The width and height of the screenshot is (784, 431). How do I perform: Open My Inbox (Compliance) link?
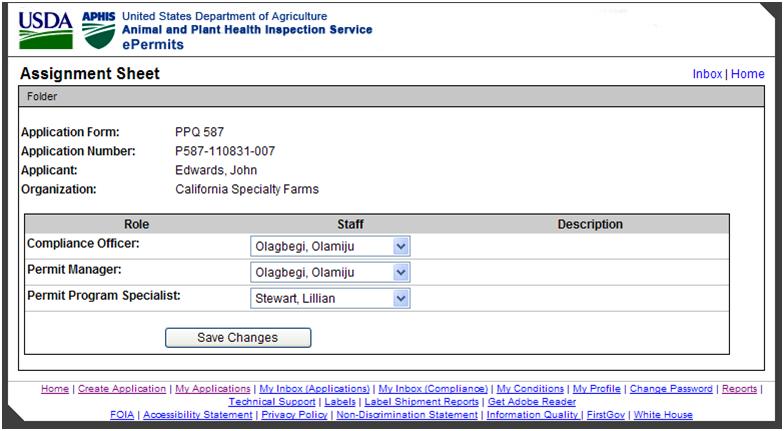click(x=434, y=389)
